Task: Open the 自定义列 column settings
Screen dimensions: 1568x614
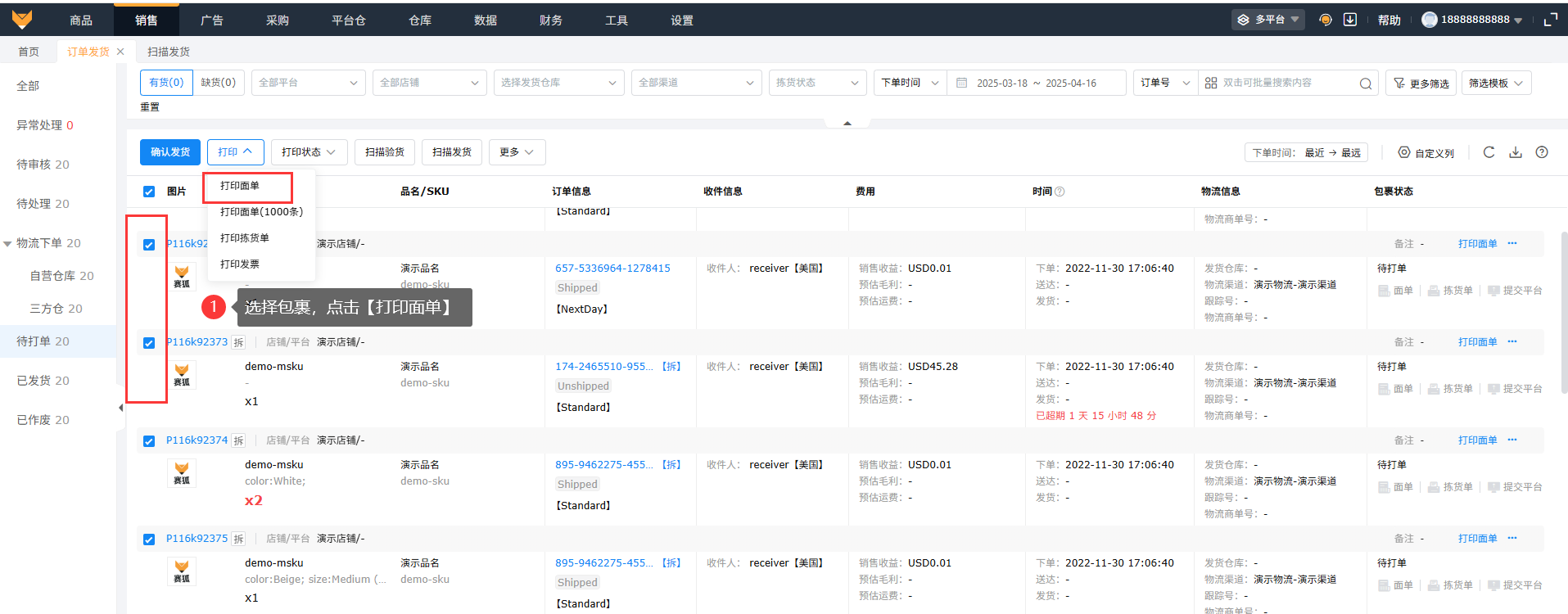Action: pos(1426,153)
